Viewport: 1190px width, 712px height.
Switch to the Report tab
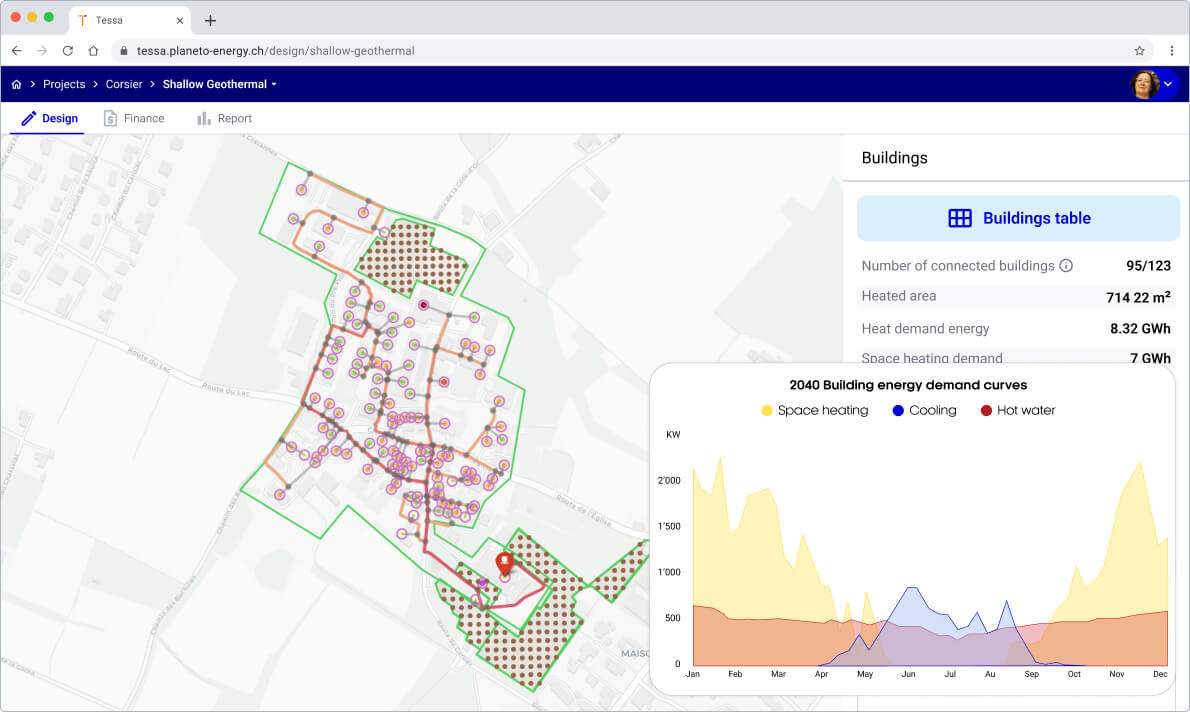click(x=224, y=118)
